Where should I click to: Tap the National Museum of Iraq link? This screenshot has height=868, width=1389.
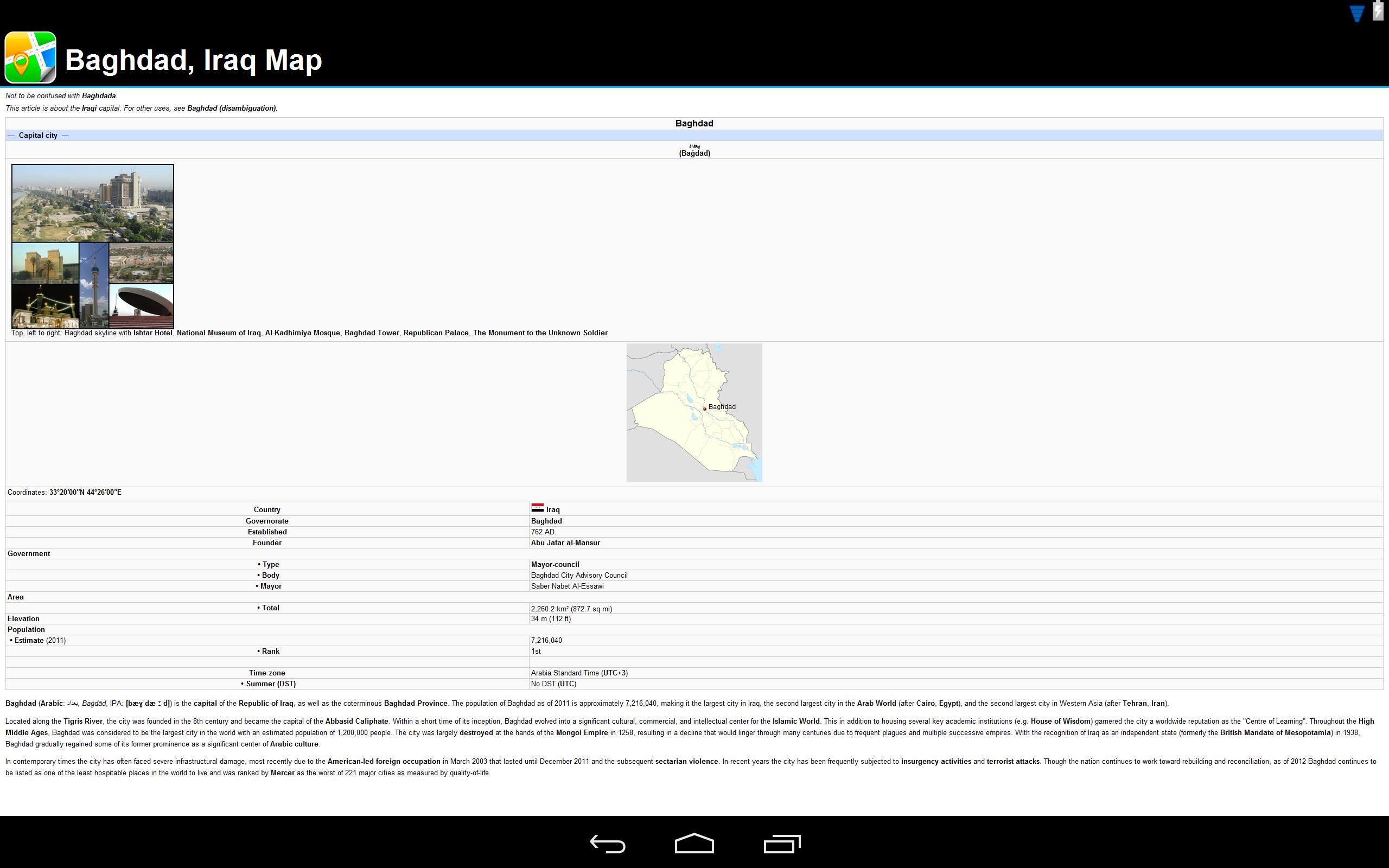coord(219,333)
